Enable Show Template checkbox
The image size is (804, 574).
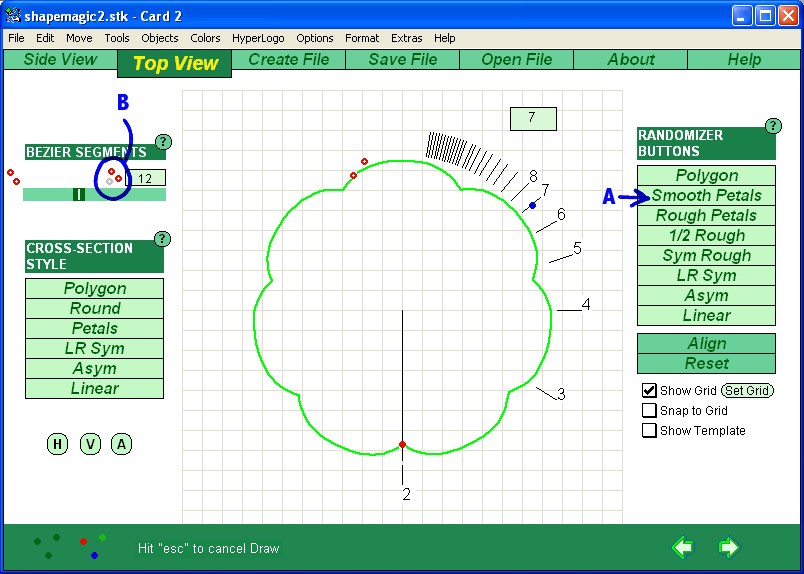649,430
